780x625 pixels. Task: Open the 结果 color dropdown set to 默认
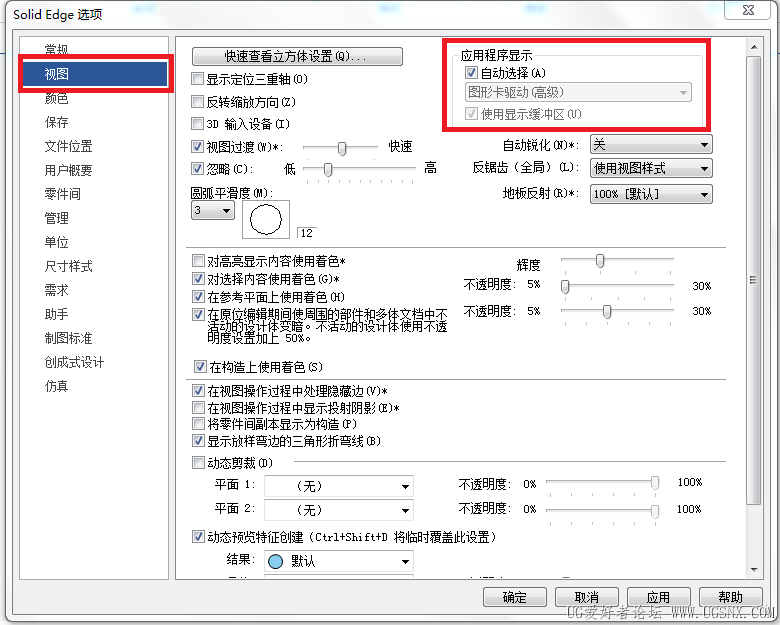click(x=338, y=561)
